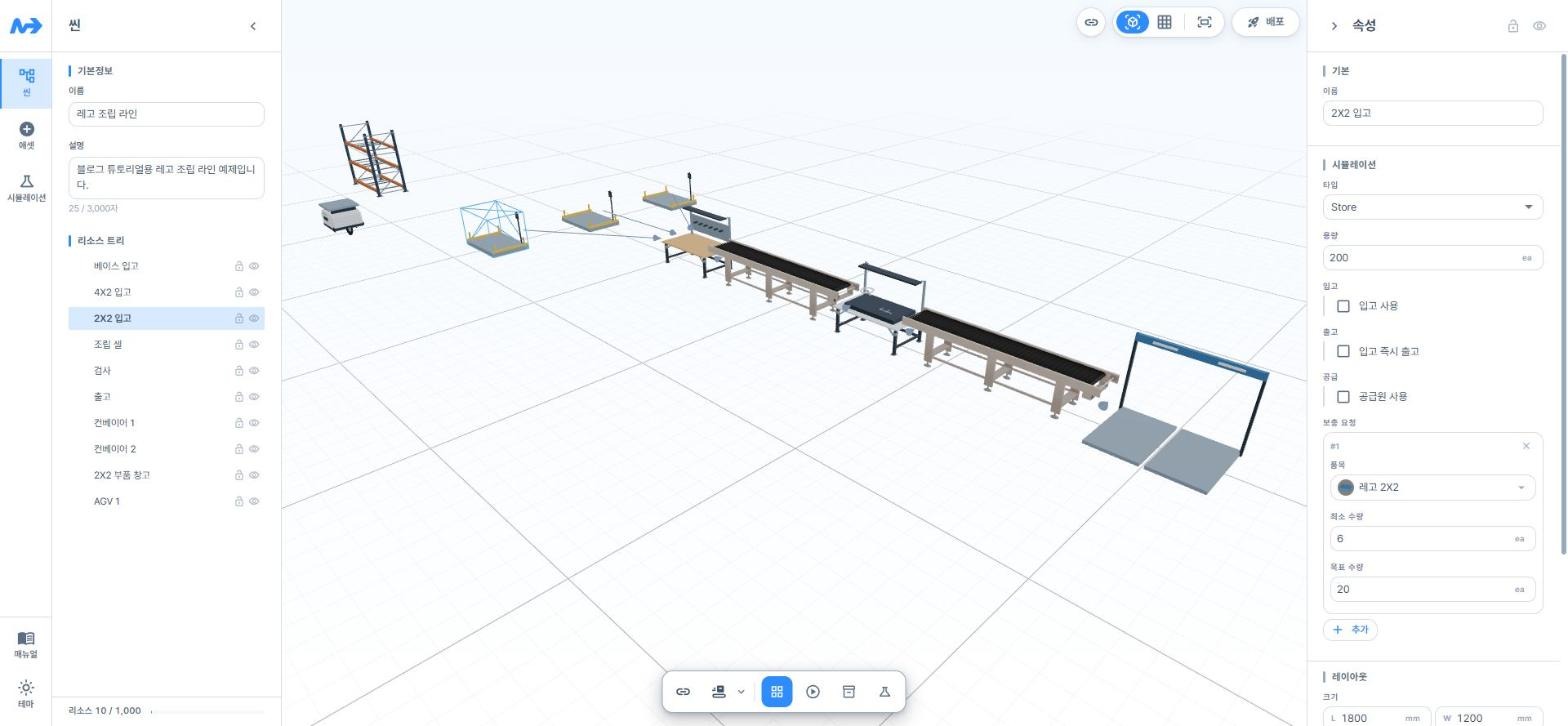Switch 테마 with the sun icon
The height and width of the screenshot is (726, 1568).
(x=26, y=693)
